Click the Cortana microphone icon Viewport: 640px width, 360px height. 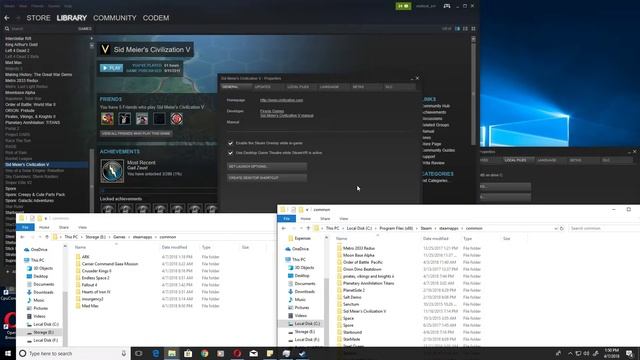coord(124,353)
